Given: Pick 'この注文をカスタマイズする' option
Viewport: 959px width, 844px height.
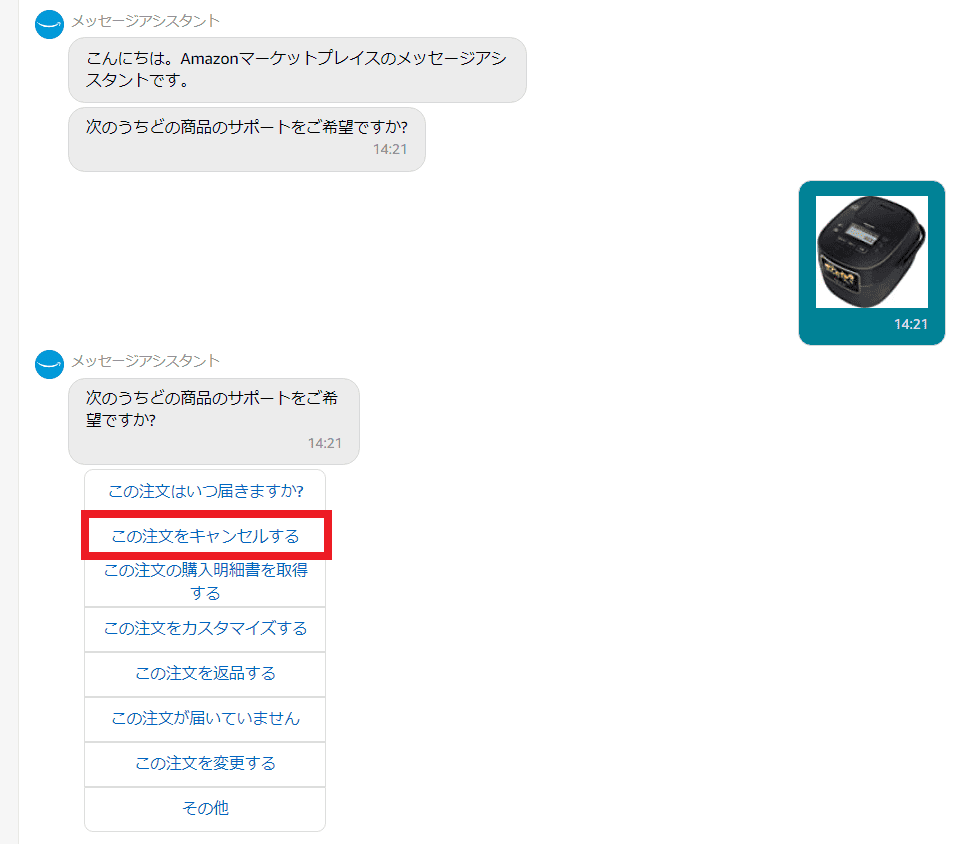Looking at the screenshot, I should coord(205,629).
